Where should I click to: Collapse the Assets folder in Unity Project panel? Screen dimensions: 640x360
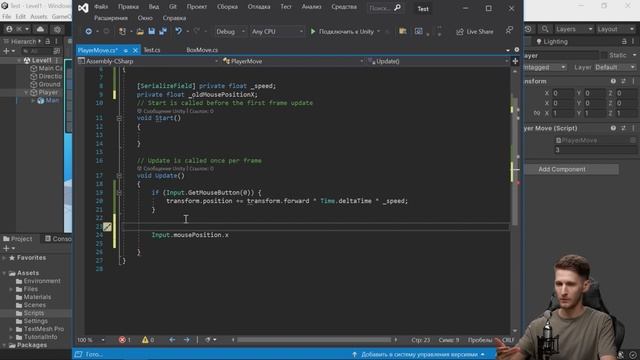pyautogui.click(x=4, y=273)
